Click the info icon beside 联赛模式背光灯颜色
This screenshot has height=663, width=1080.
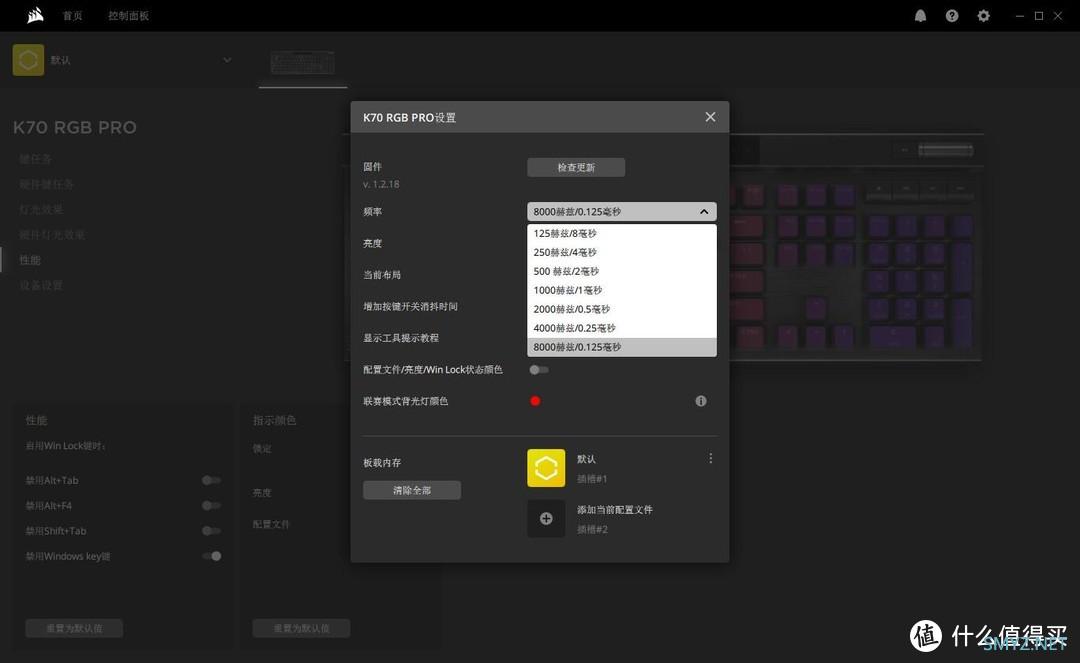point(700,401)
